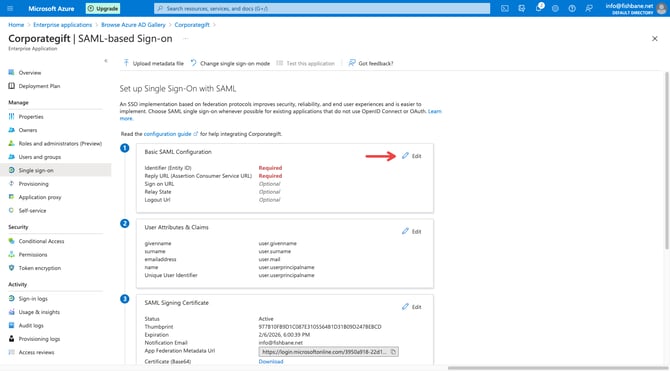Open help question mark icon
This screenshot has width=670, height=371.
click(x=572, y=8)
